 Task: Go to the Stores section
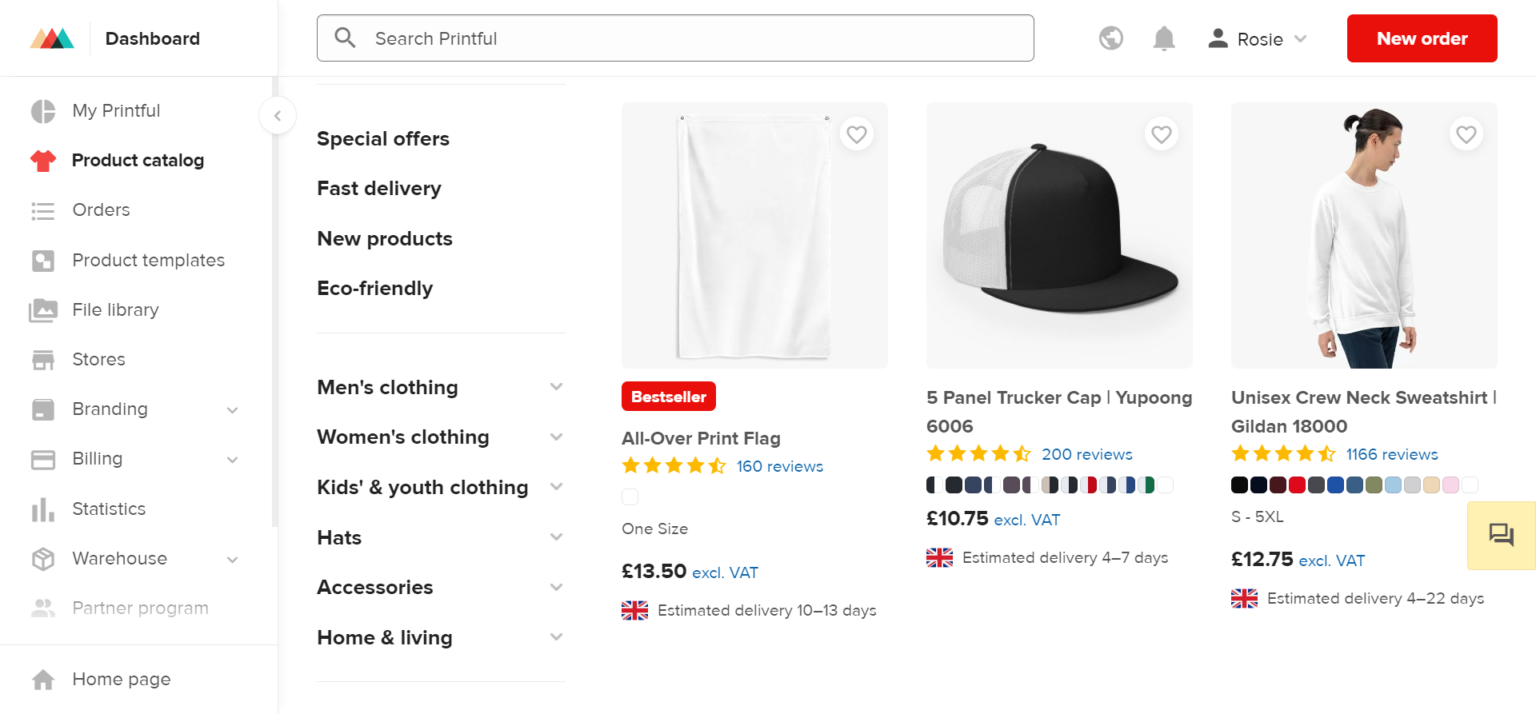click(x=98, y=359)
